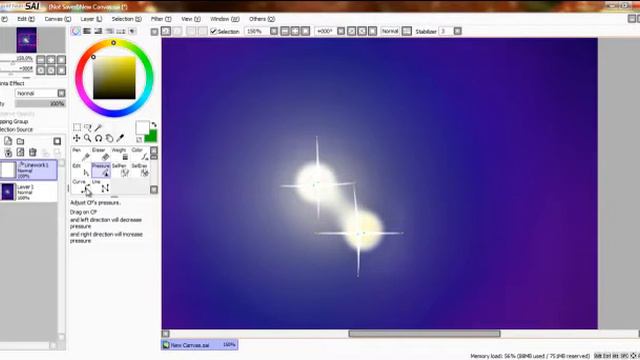Image resolution: width=640 pixels, height=360 pixels.
Task: Choose the Curve tool
Action: pyautogui.click(x=81, y=186)
